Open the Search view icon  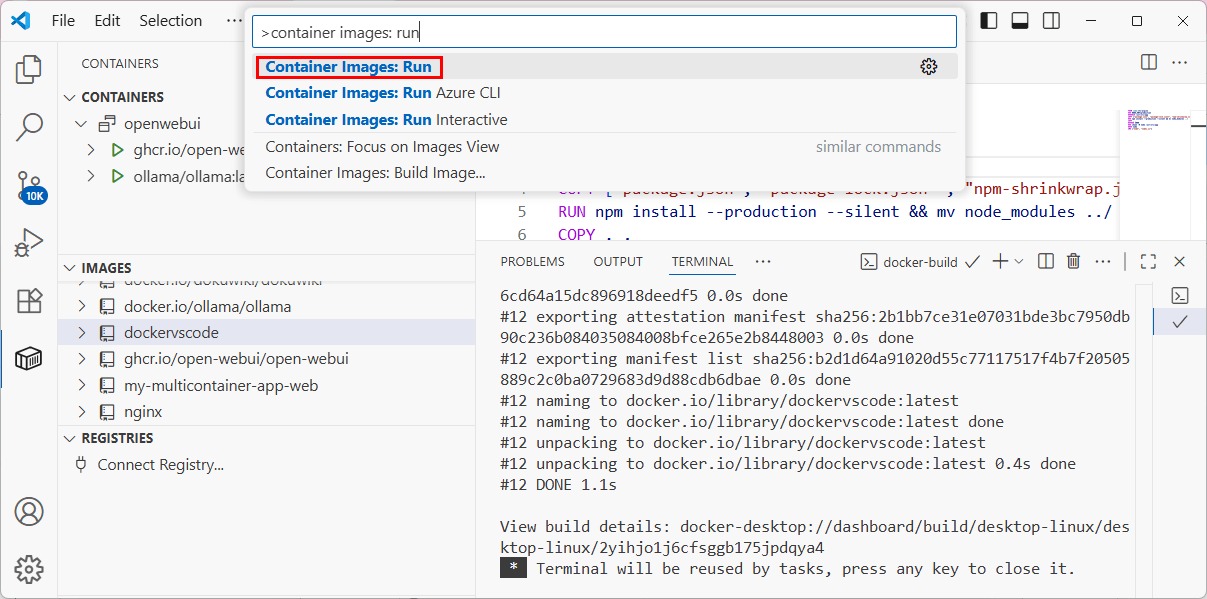coord(29,127)
